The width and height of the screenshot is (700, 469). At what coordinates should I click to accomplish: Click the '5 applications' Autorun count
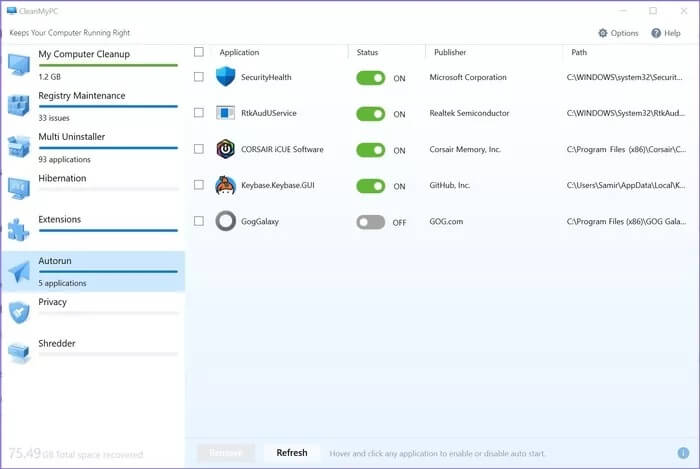[x=62, y=283]
